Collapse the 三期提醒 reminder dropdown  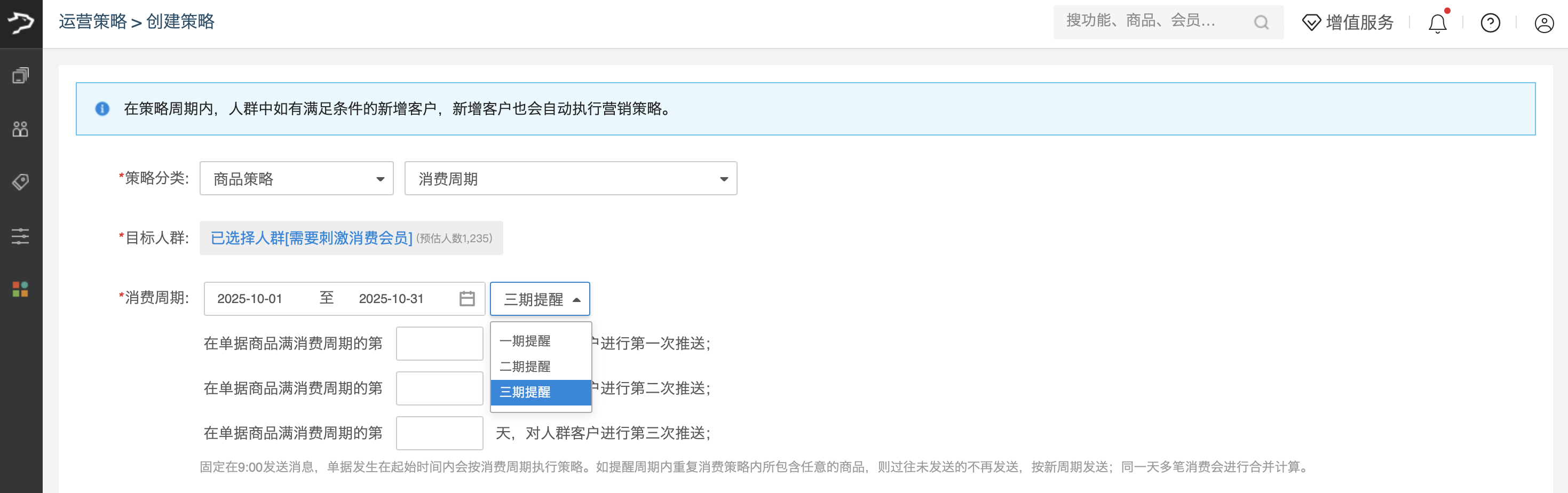[x=540, y=299]
